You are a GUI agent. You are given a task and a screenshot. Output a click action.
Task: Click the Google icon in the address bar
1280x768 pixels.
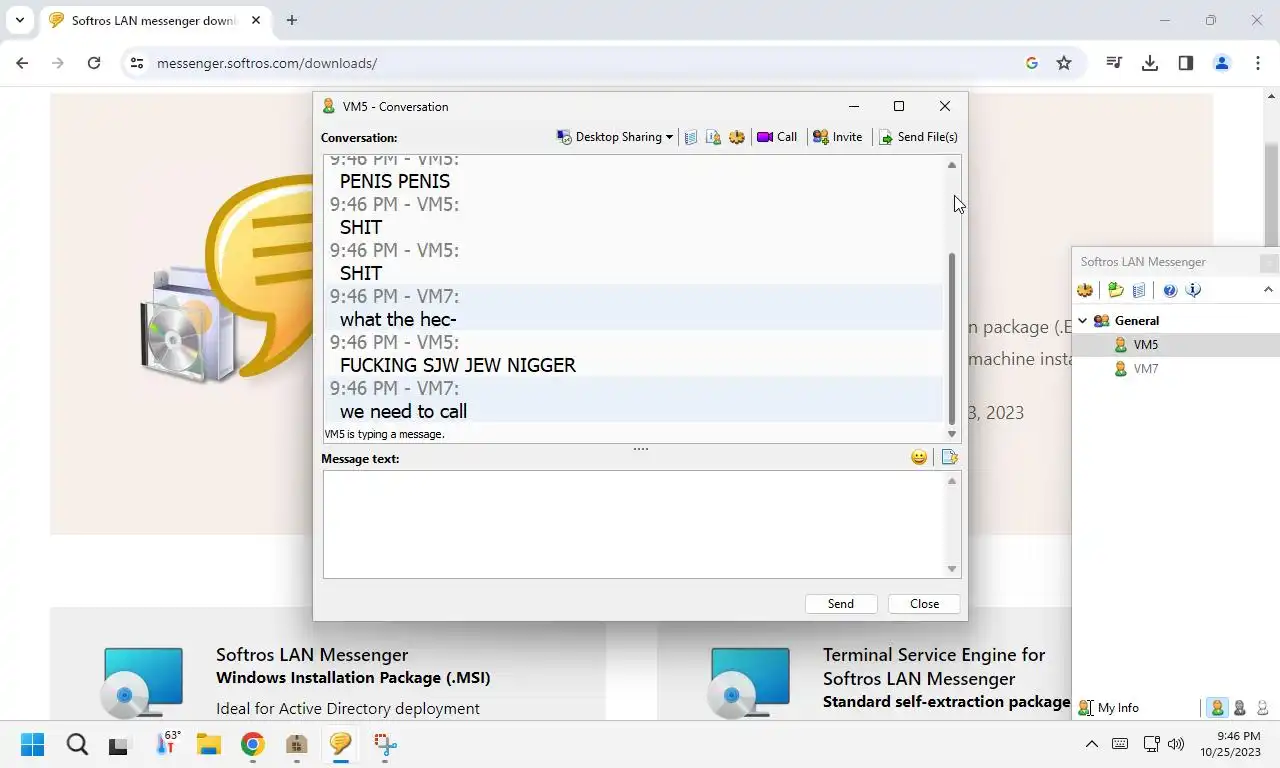(x=1032, y=63)
